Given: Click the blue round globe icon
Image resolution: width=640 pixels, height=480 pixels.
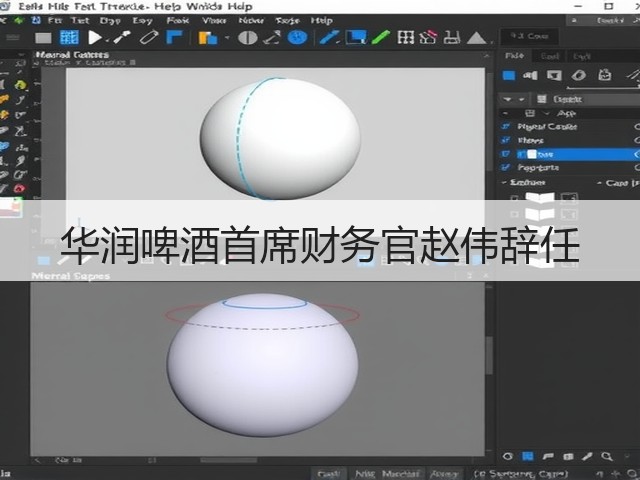Looking at the screenshot, I should [x=297, y=38].
